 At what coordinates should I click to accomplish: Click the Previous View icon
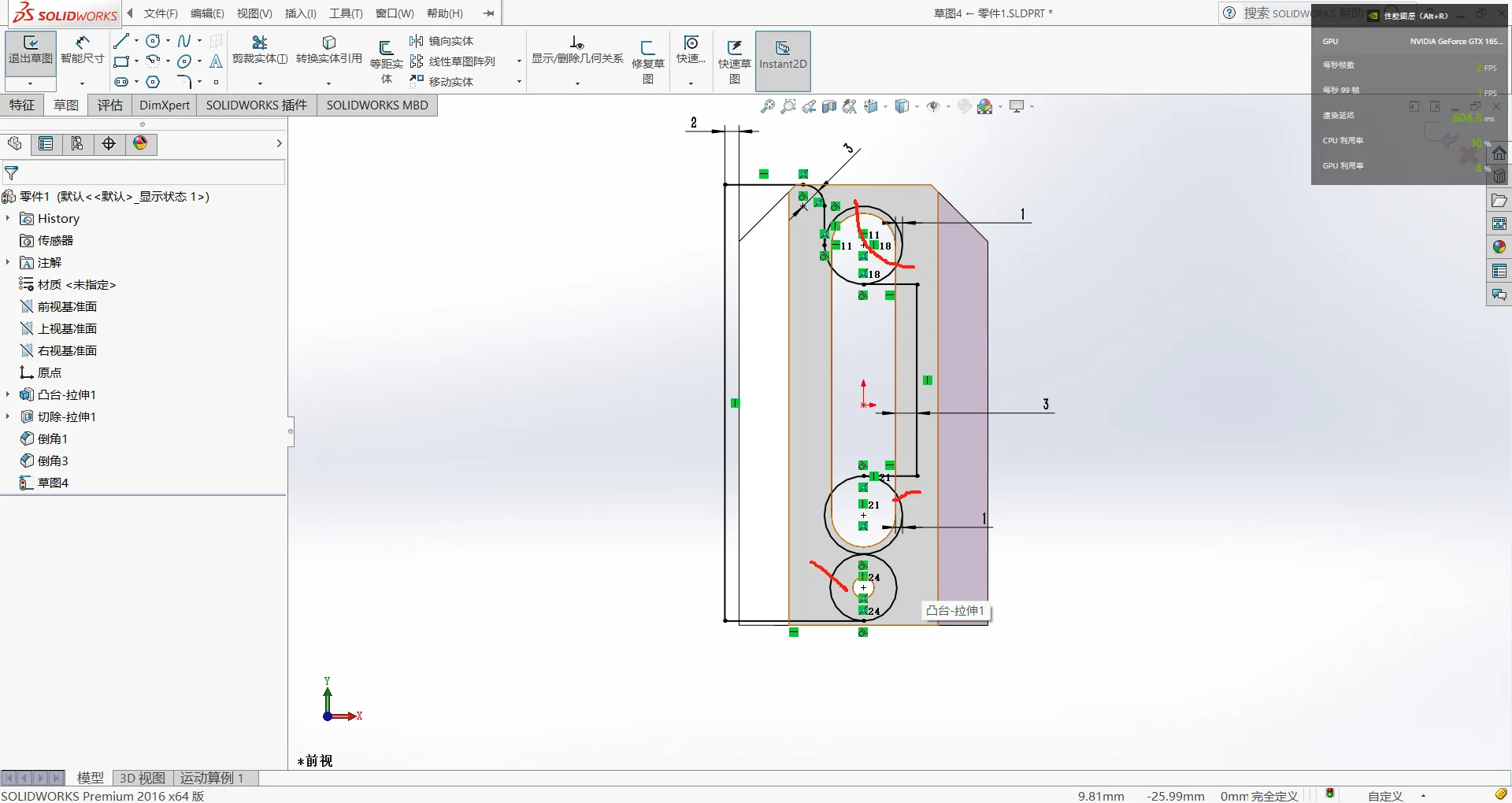[x=809, y=106]
